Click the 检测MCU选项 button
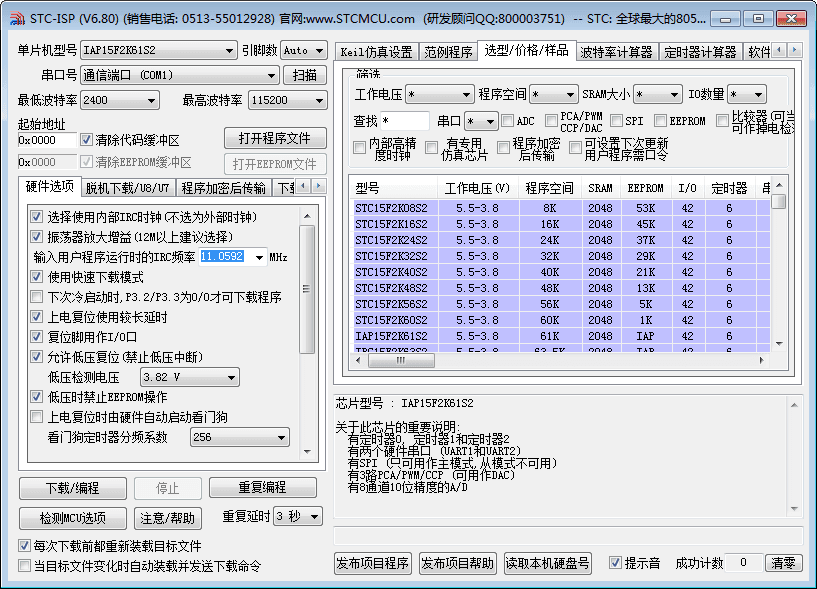 click(x=72, y=518)
